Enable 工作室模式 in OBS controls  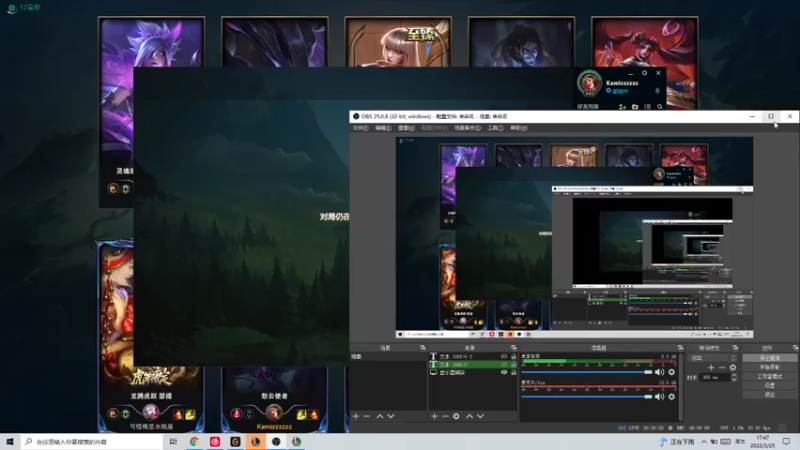769,377
